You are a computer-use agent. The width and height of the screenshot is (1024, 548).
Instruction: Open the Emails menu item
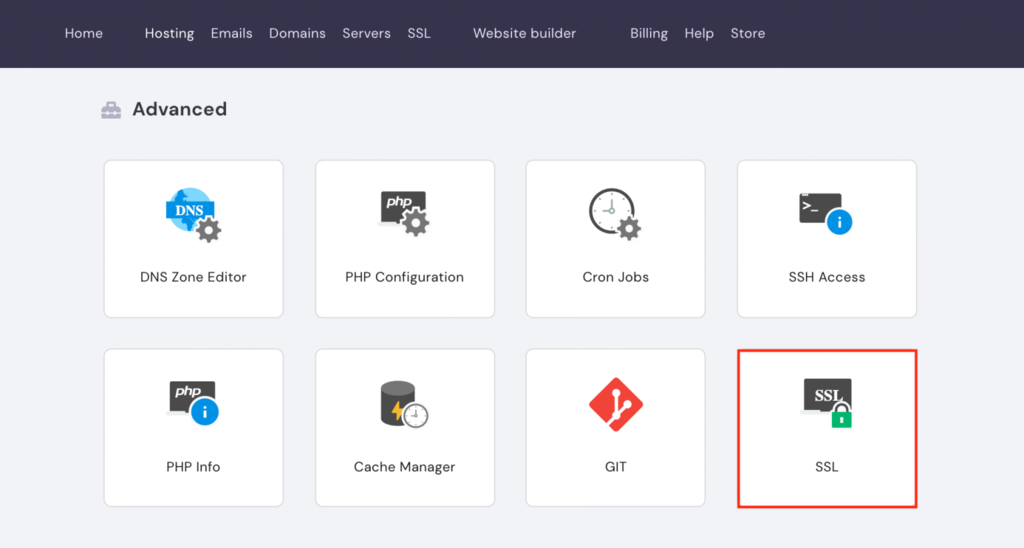click(x=231, y=33)
